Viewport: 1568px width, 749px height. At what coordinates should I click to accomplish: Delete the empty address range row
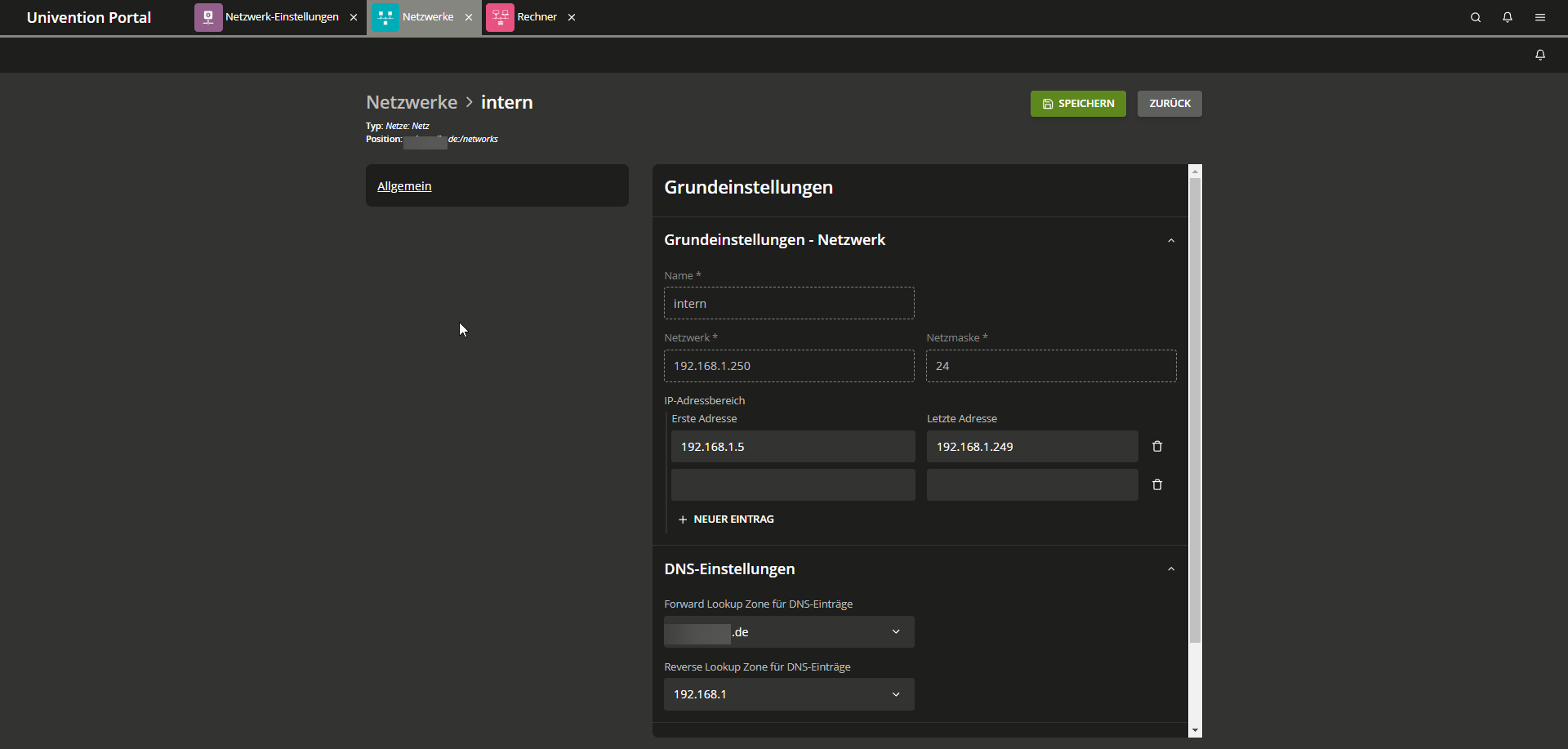pos(1157,485)
